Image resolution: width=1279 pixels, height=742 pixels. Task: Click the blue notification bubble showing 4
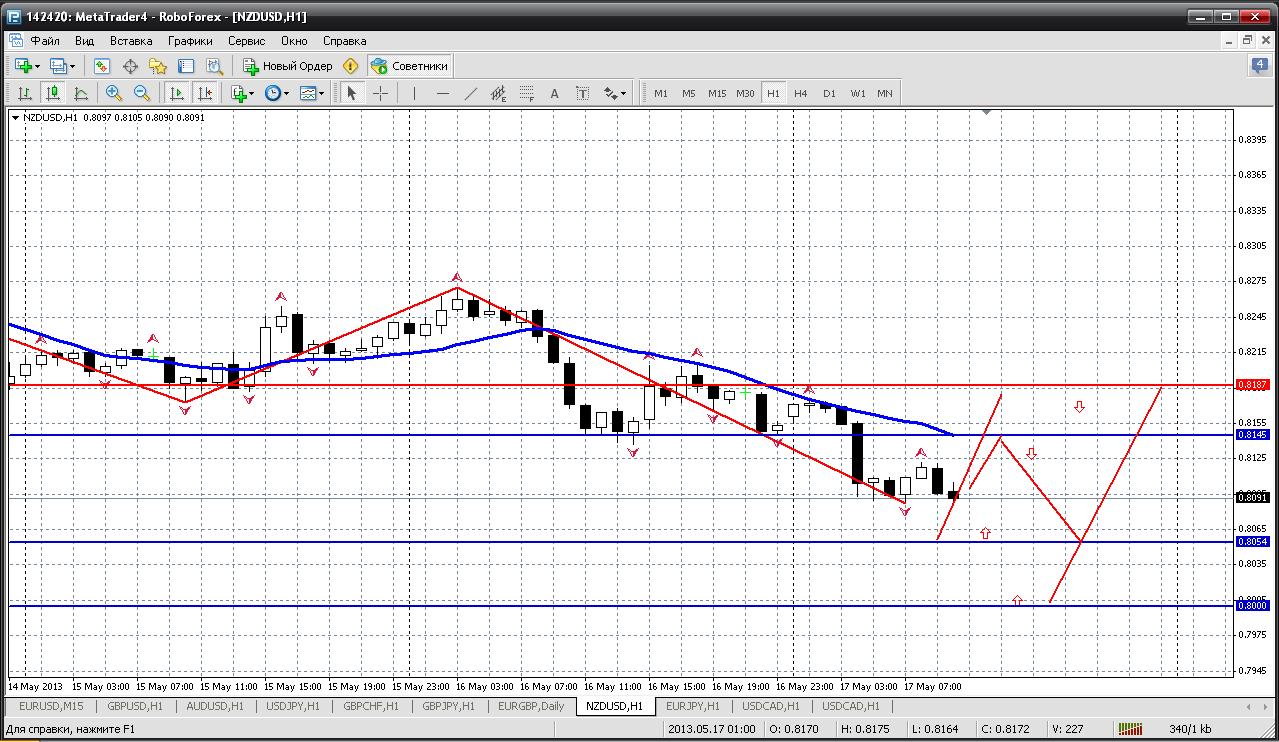pyautogui.click(x=1259, y=66)
